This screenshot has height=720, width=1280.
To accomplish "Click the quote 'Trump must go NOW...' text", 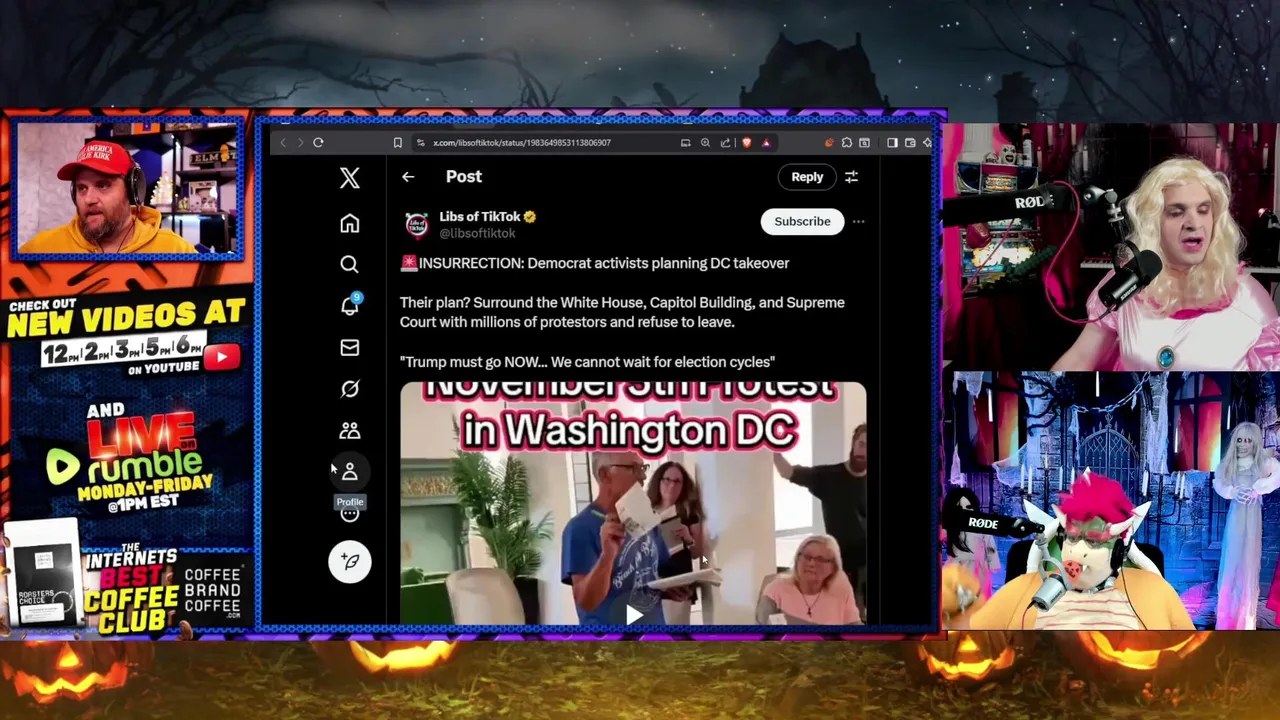I will (x=587, y=362).
